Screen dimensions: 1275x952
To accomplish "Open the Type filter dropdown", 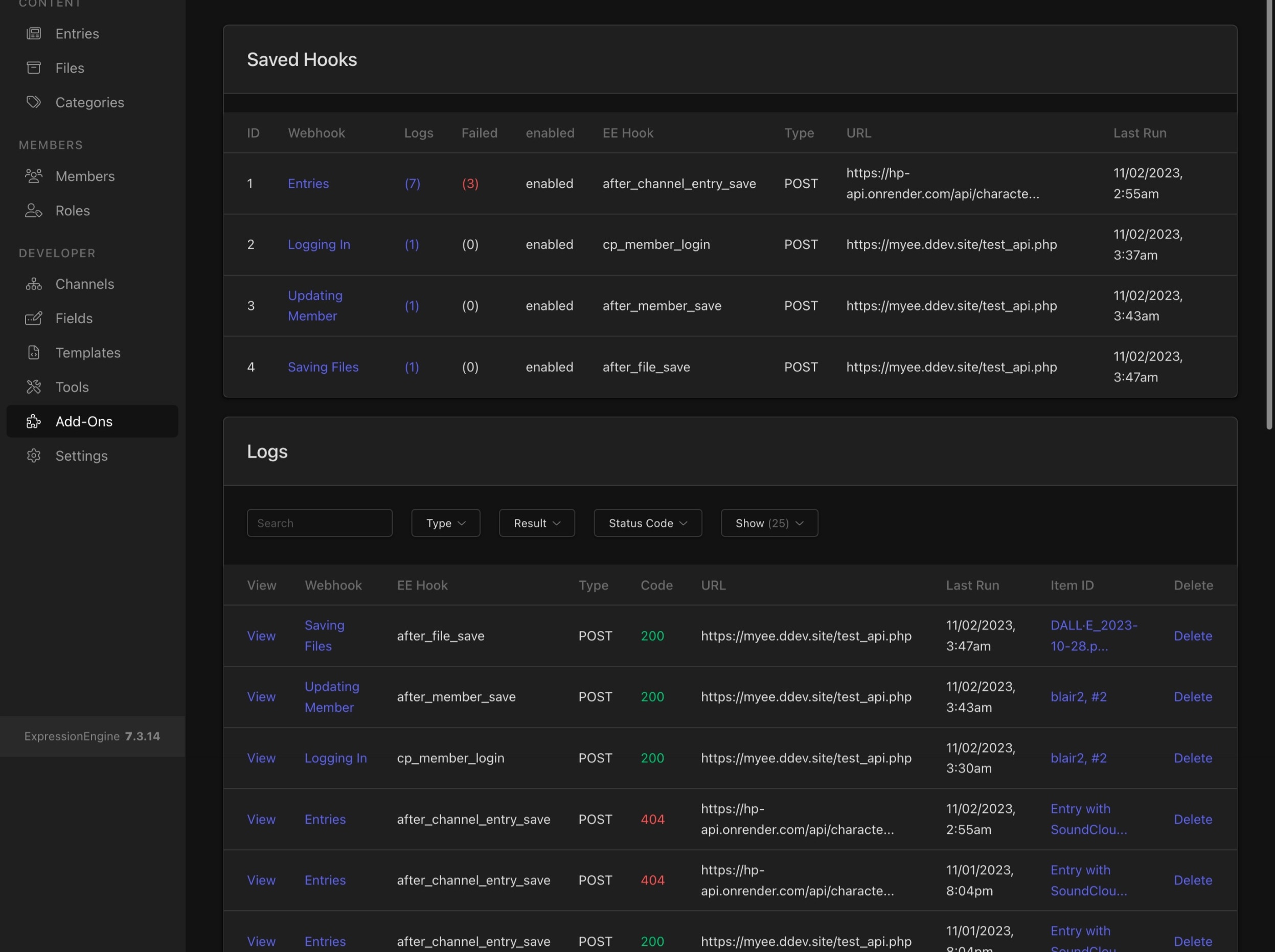I will pos(445,523).
